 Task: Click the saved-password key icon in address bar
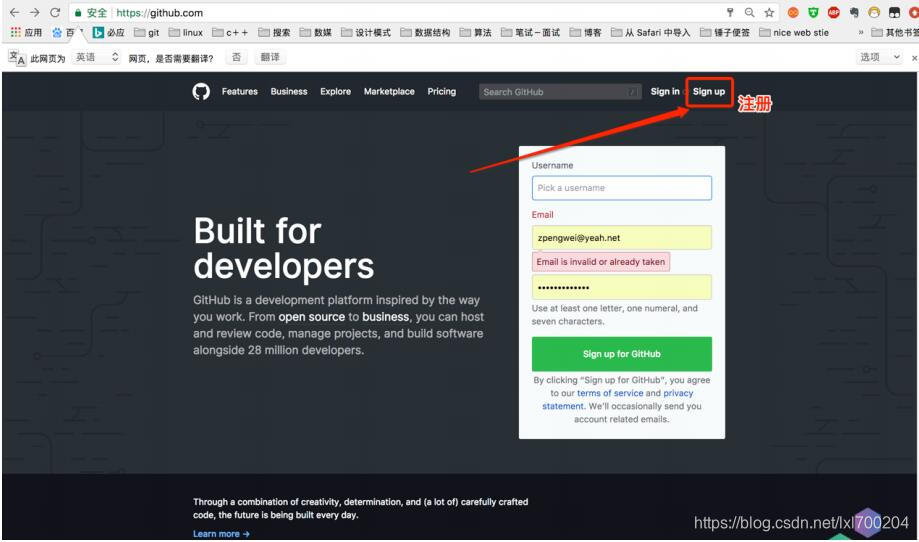point(730,12)
